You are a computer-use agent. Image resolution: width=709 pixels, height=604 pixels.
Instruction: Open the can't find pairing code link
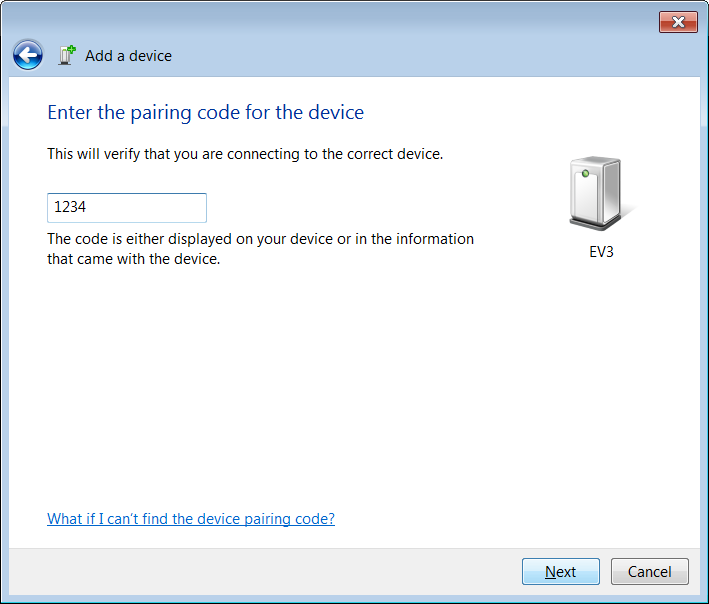(x=191, y=519)
